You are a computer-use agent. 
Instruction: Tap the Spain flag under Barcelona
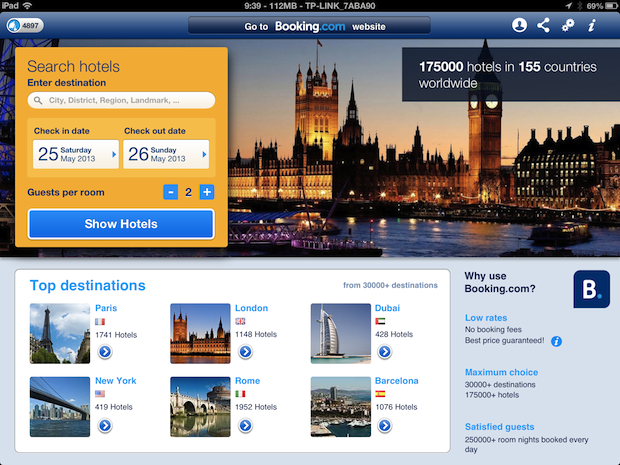(x=380, y=394)
